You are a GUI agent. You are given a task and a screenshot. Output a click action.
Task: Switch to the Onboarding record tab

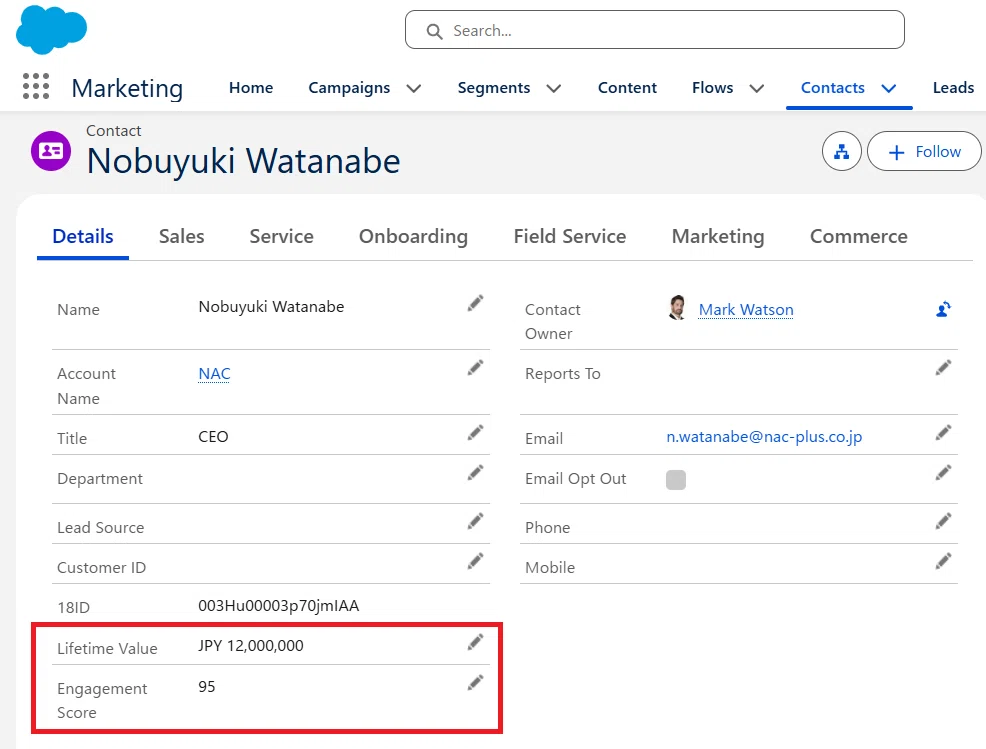click(413, 236)
